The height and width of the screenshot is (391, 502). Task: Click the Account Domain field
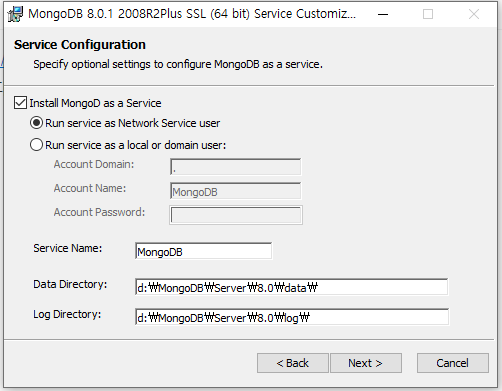[x=235, y=167]
